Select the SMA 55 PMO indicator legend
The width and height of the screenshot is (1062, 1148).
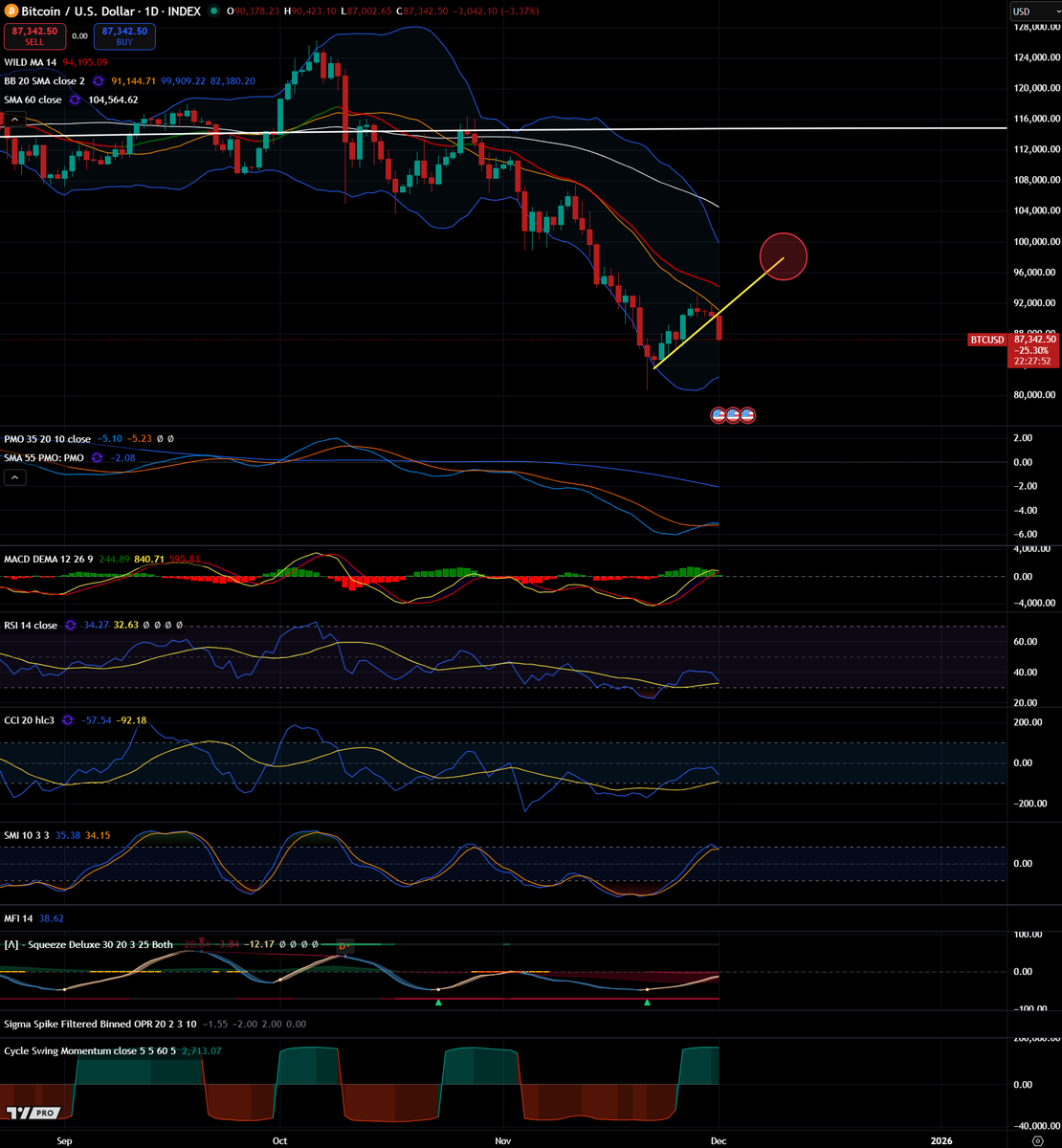tap(42, 458)
